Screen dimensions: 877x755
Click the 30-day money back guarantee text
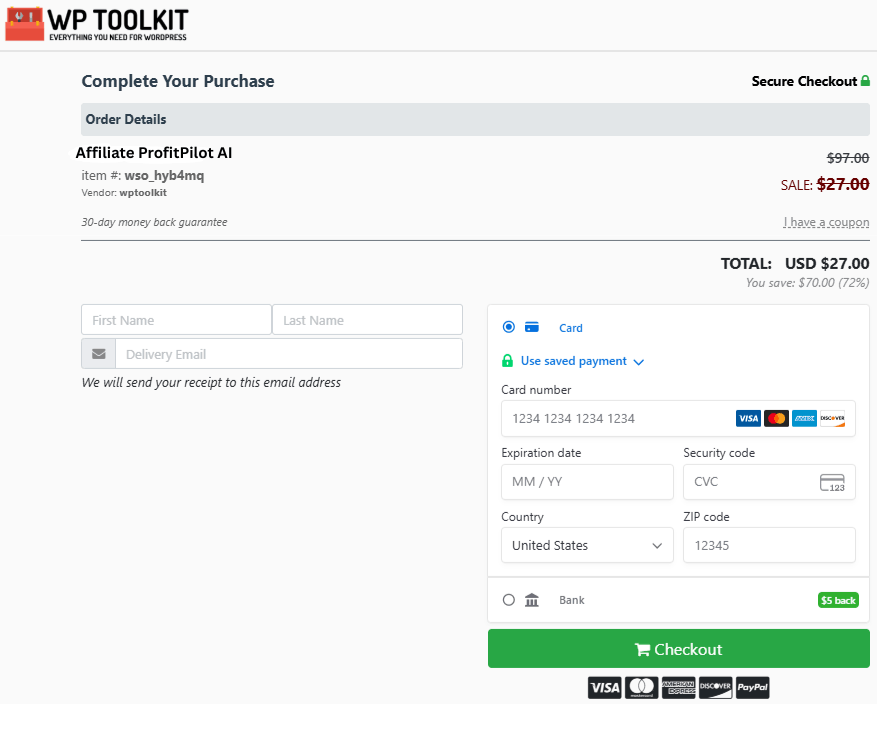pyautogui.click(x=154, y=222)
